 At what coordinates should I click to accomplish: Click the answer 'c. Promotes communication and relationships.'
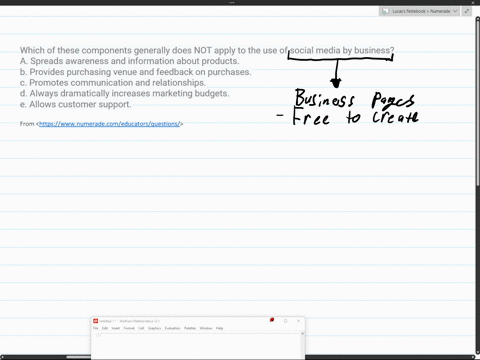coord(113,83)
